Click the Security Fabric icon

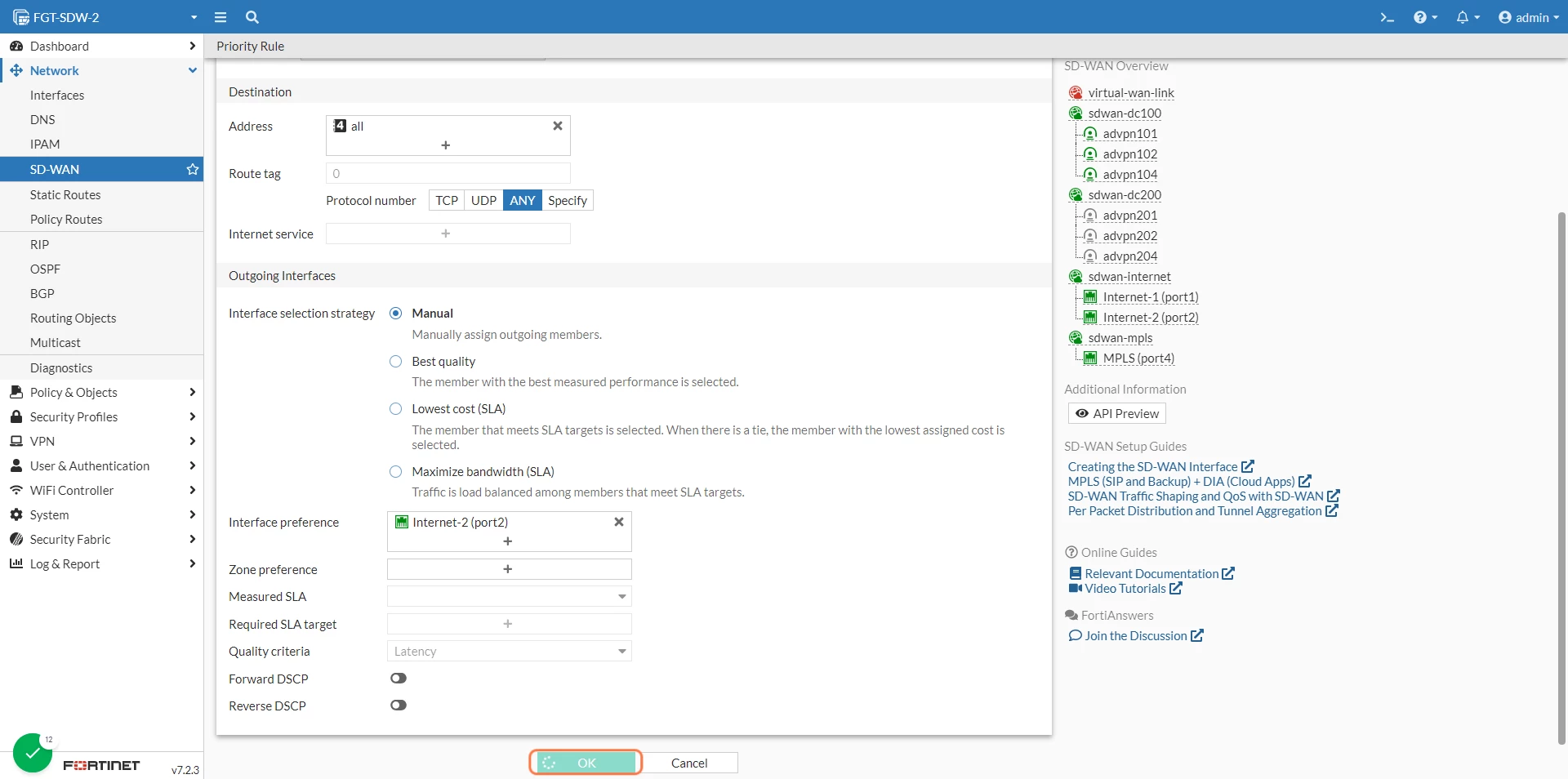coord(16,539)
